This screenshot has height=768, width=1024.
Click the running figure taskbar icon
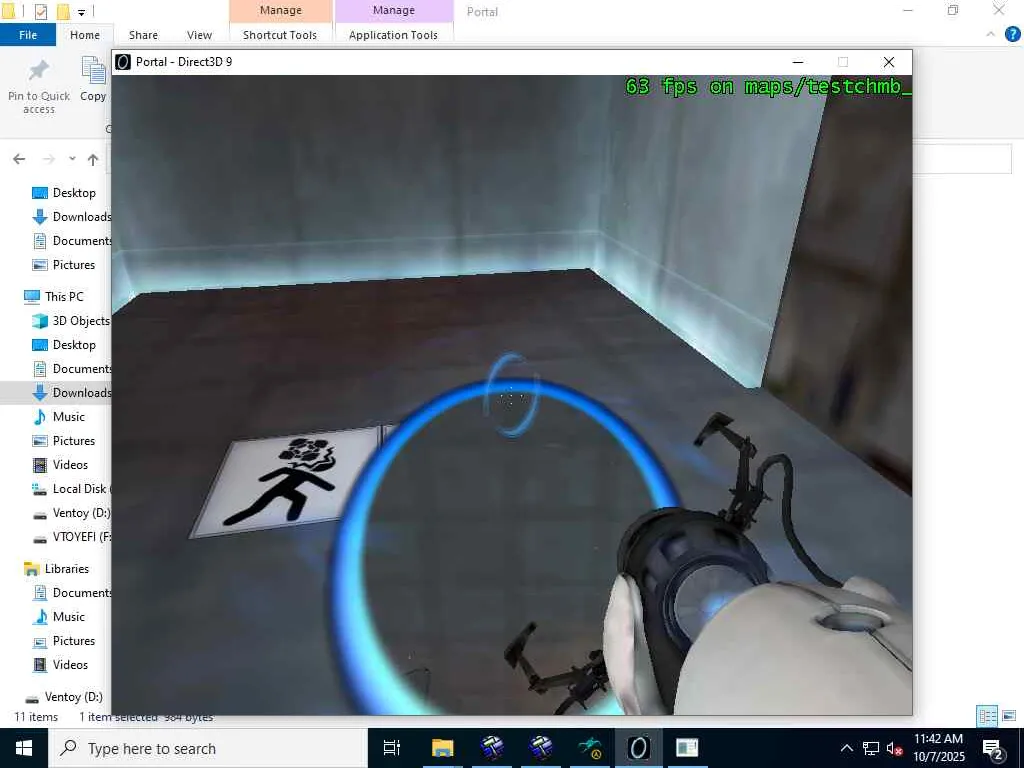pyautogui.click(x=590, y=748)
